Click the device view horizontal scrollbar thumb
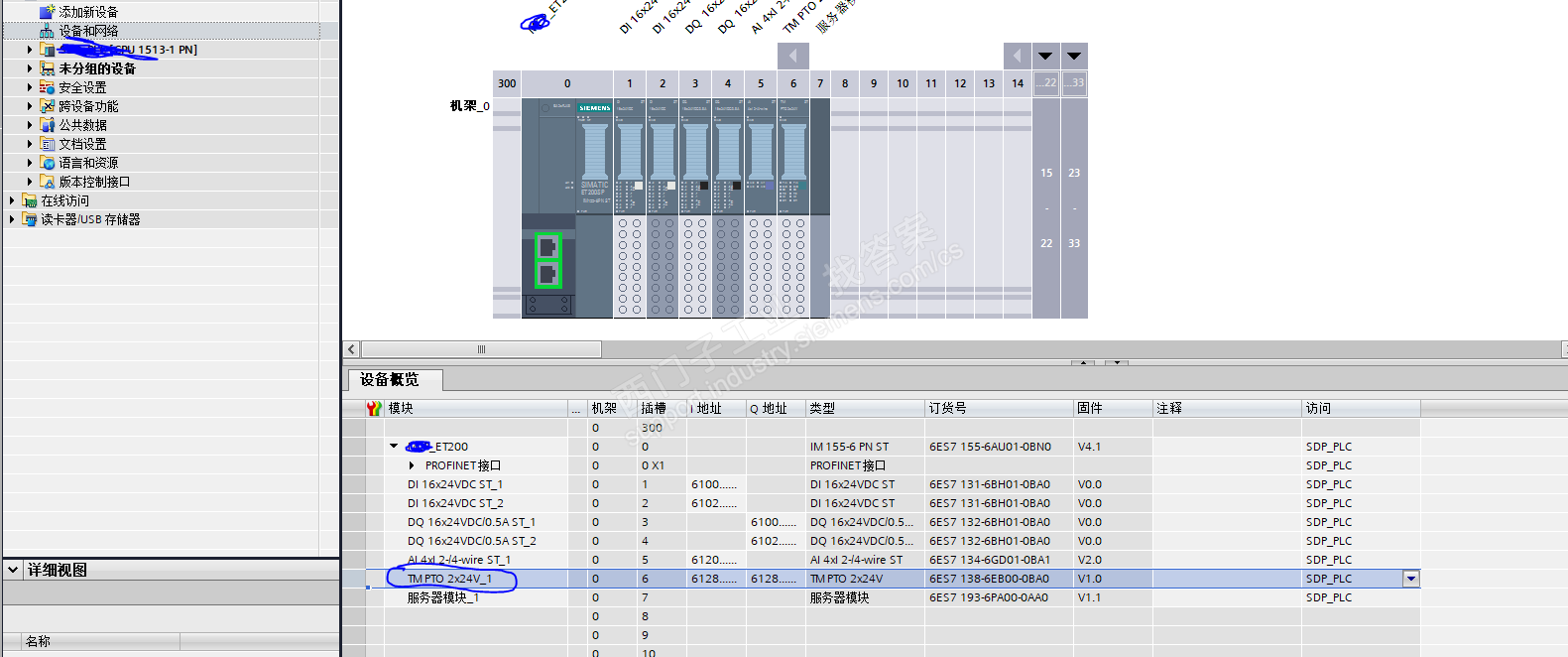This screenshot has width=1568, height=657. [x=481, y=349]
